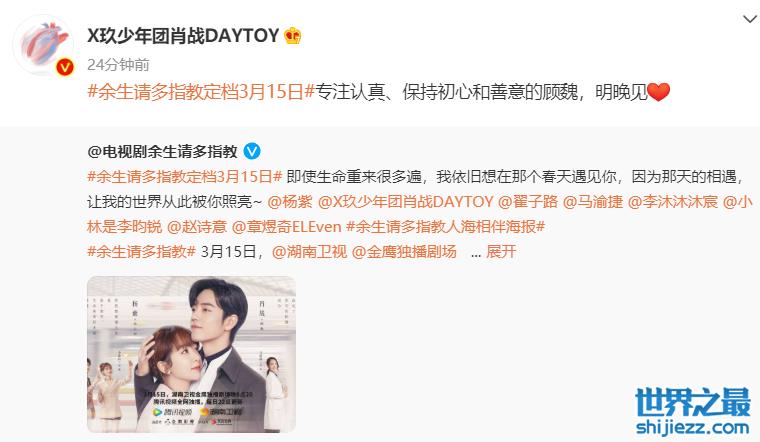Open the top hashtag #余生请多指教定档3月15日#
Viewport: 760px width, 442px height.
point(201,92)
